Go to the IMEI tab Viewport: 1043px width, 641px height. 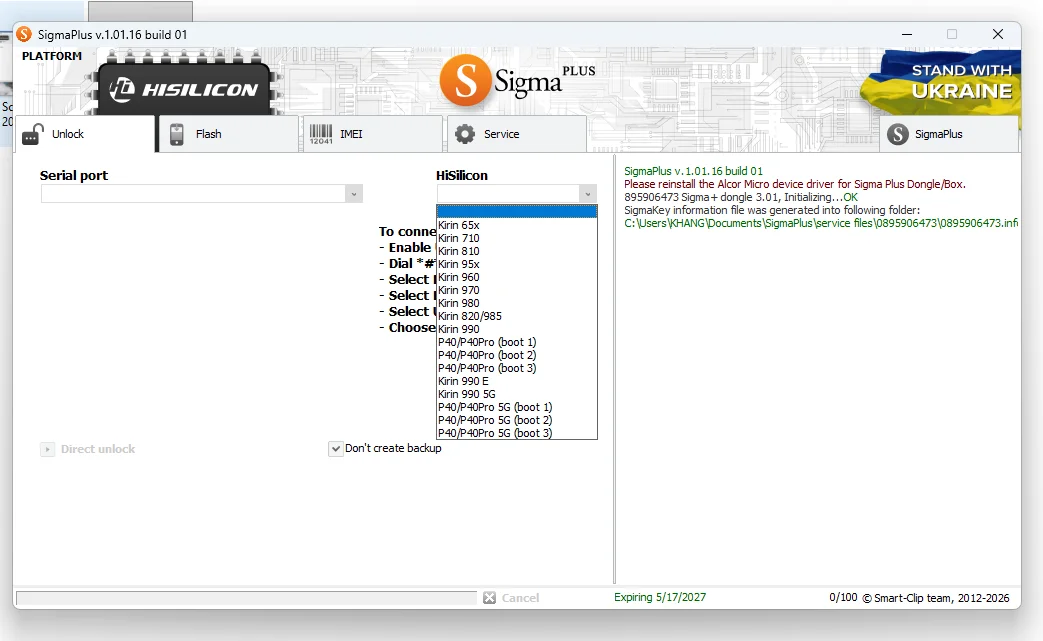pyautogui.click(x=372, y=134)
